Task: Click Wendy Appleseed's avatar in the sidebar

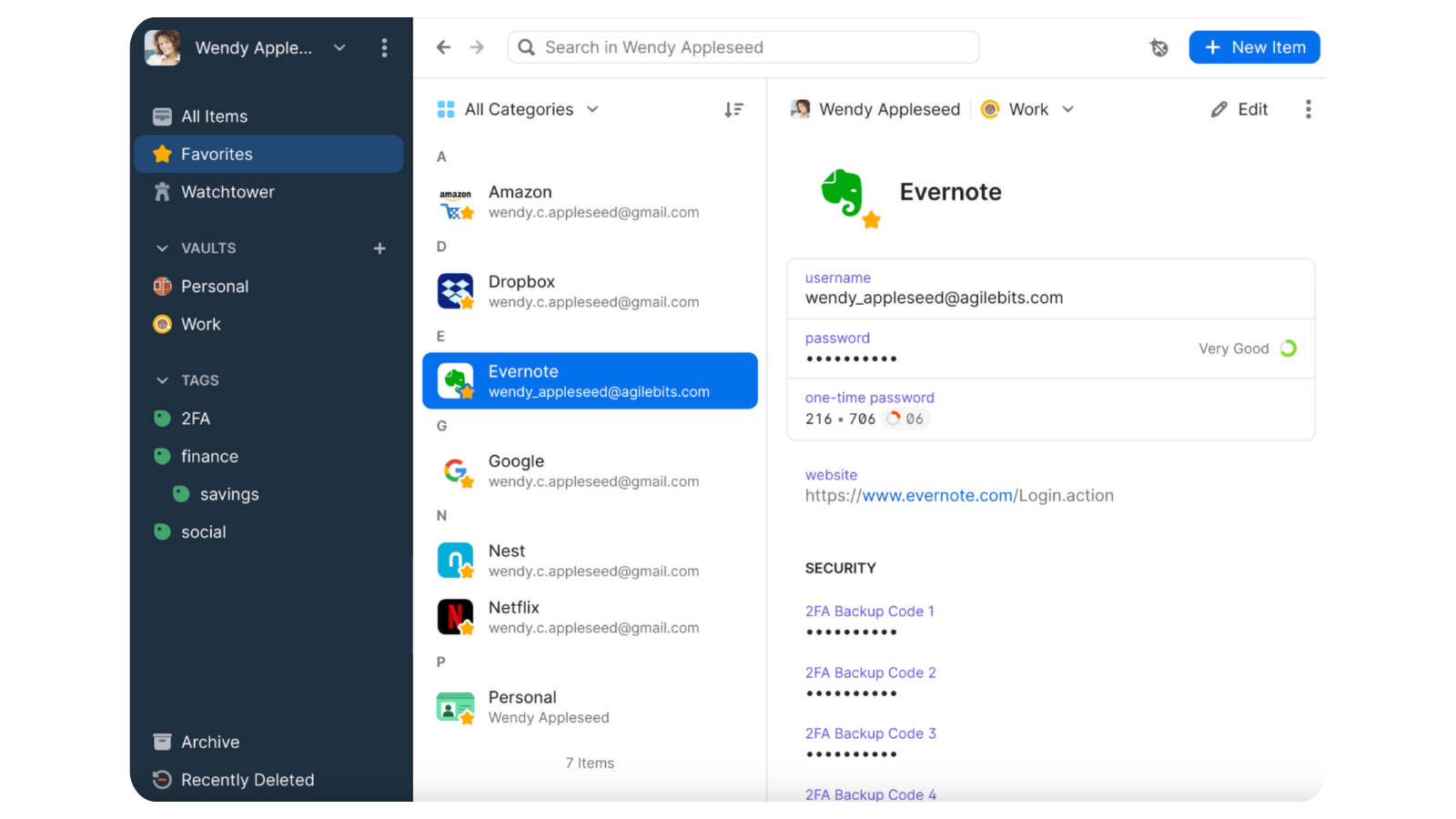Action: coord(163,47)
